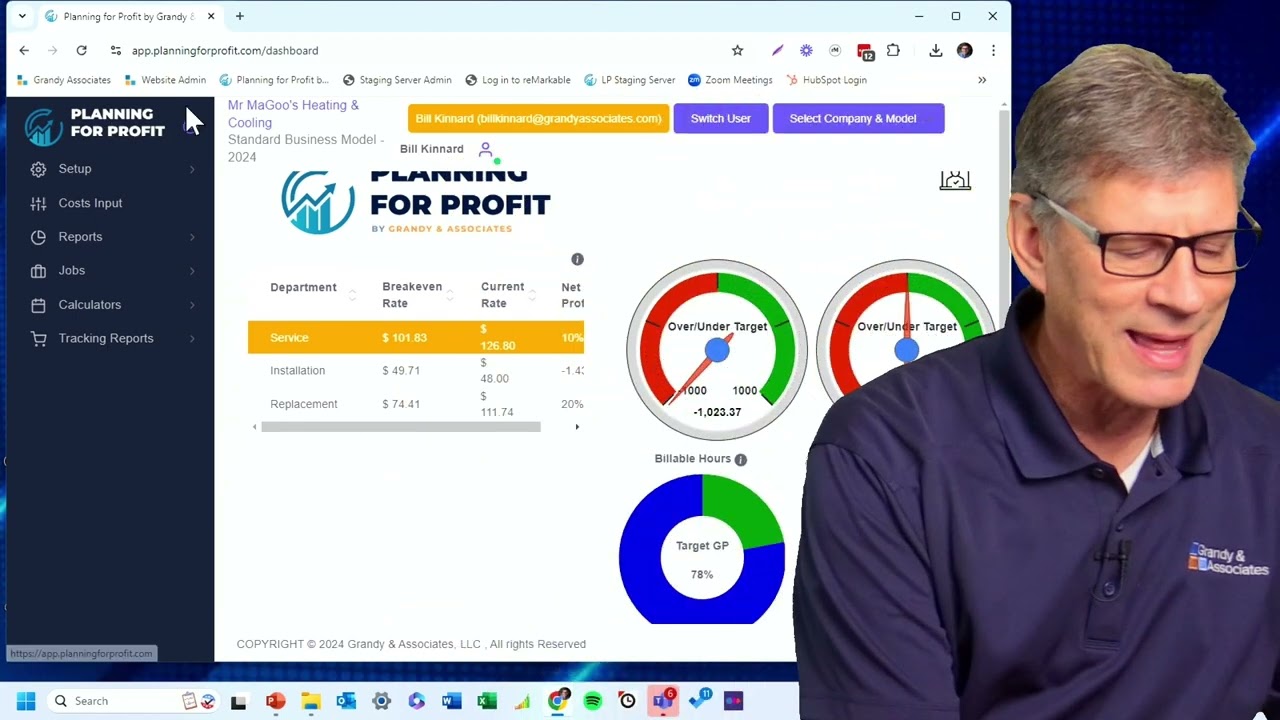Click the Calculators calendar icon
Viewport: 1280px width, 720px height.
tap(38, 305)
